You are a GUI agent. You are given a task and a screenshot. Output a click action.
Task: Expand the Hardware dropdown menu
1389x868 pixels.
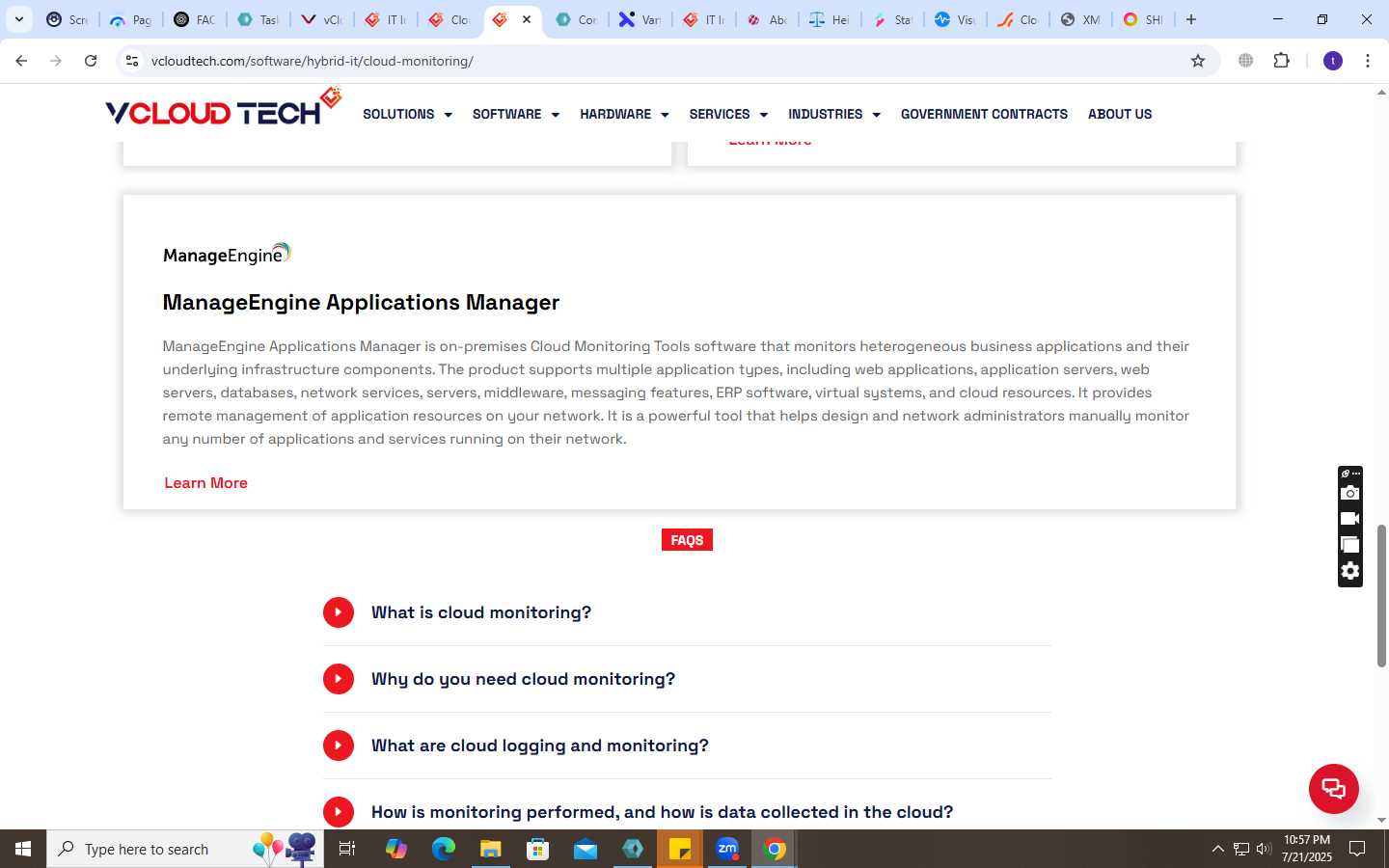pyautogui.click(x=624, y=114)
